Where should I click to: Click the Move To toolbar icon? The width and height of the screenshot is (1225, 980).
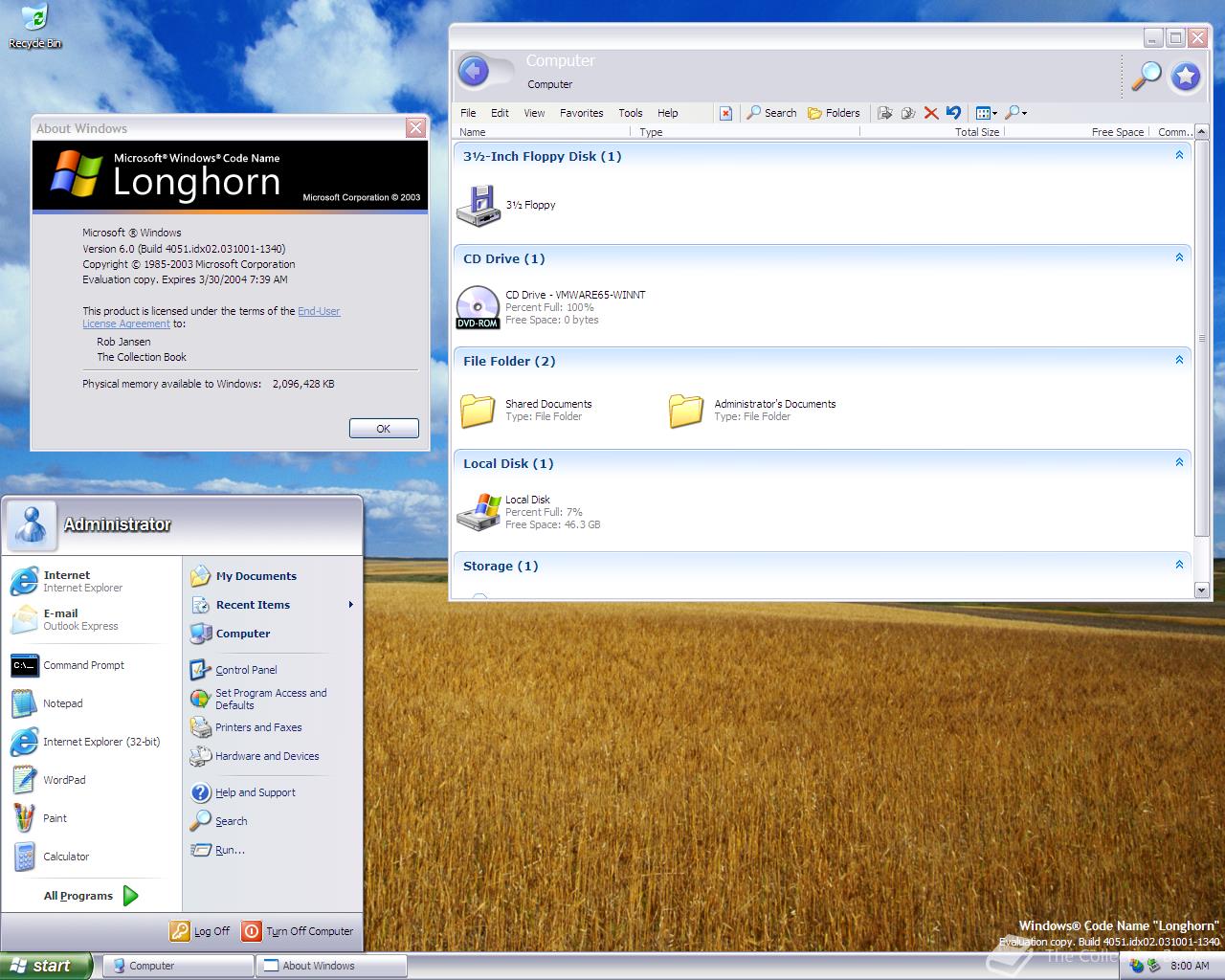884,113
